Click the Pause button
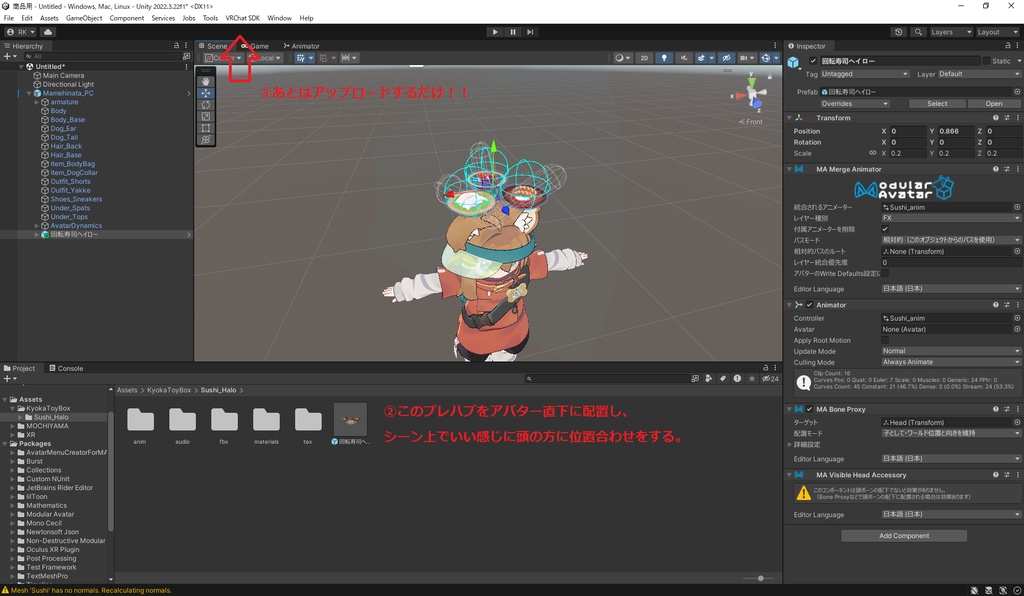The image size is (1024, 596). [x=513, y=32]
